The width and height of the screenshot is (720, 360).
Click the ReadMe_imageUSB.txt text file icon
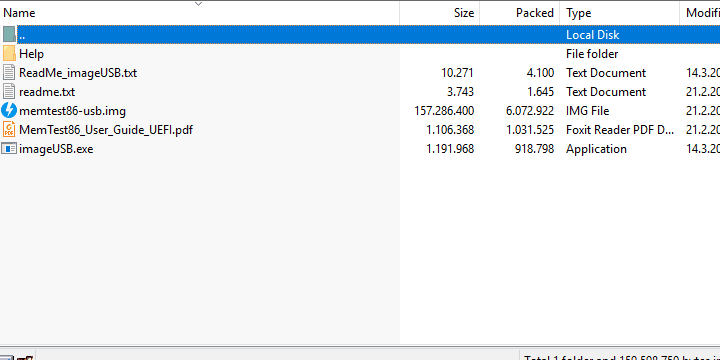[9, 73]
